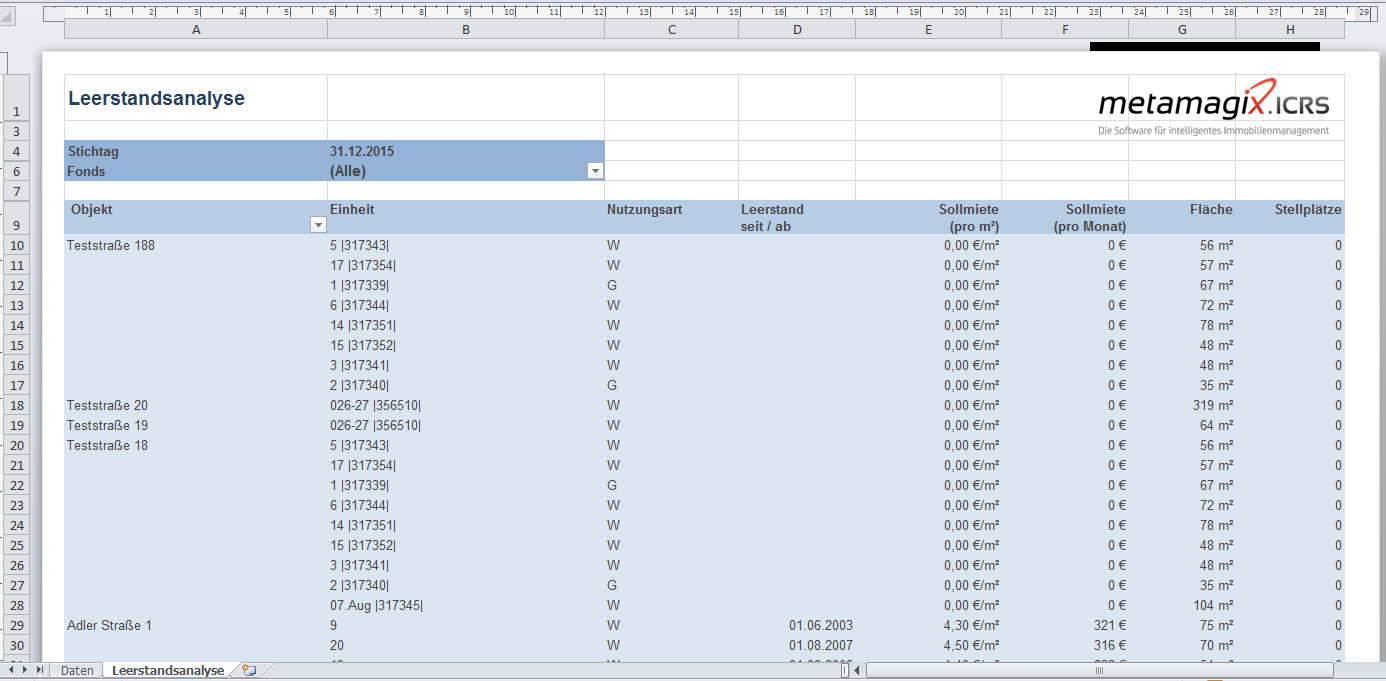This screenshot has width=1386, height=681.
Task: Select the 321 € monthly rent cell
Action: [x=1065, y=625]
